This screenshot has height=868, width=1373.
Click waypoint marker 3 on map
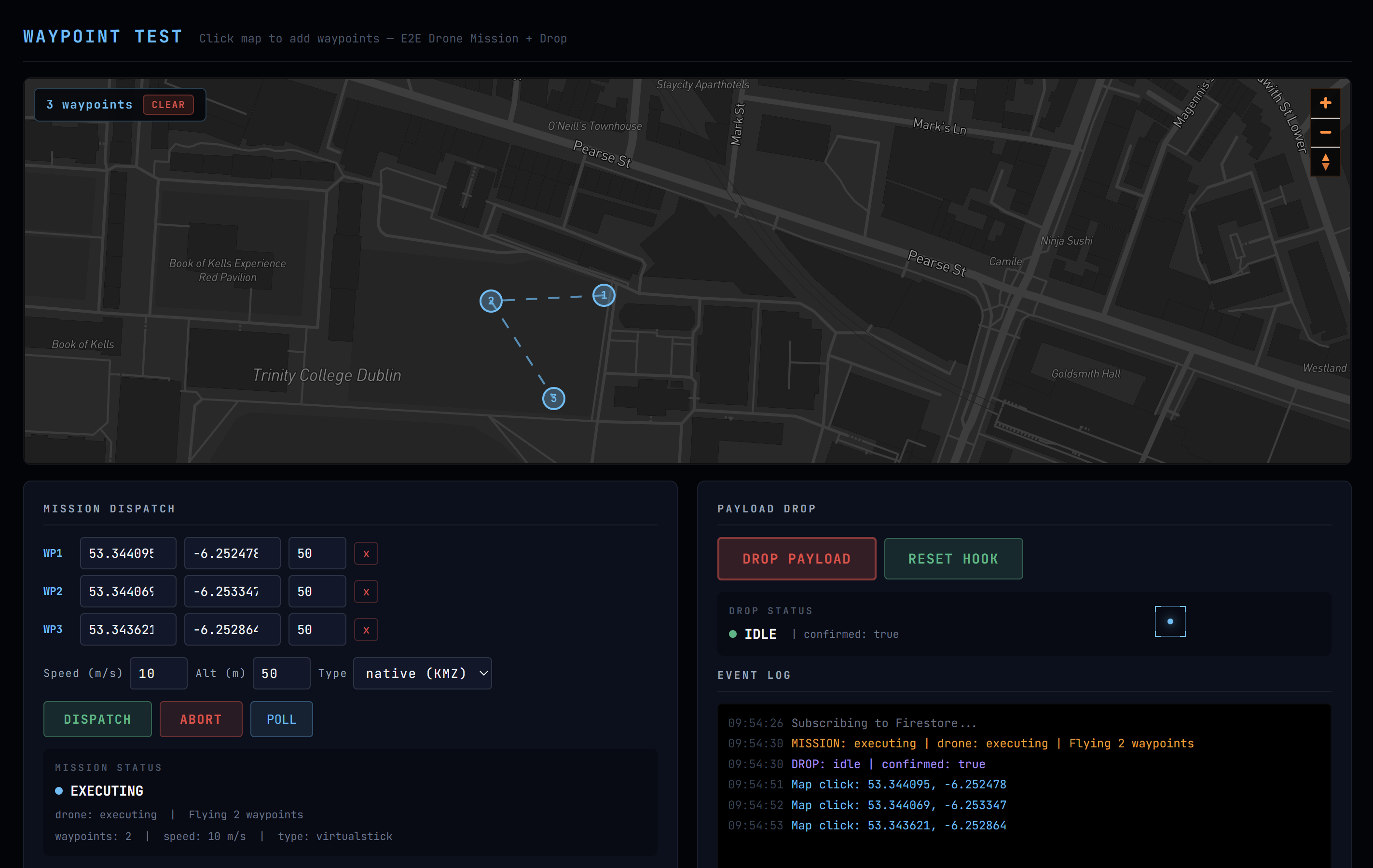(x=553, y=398)
